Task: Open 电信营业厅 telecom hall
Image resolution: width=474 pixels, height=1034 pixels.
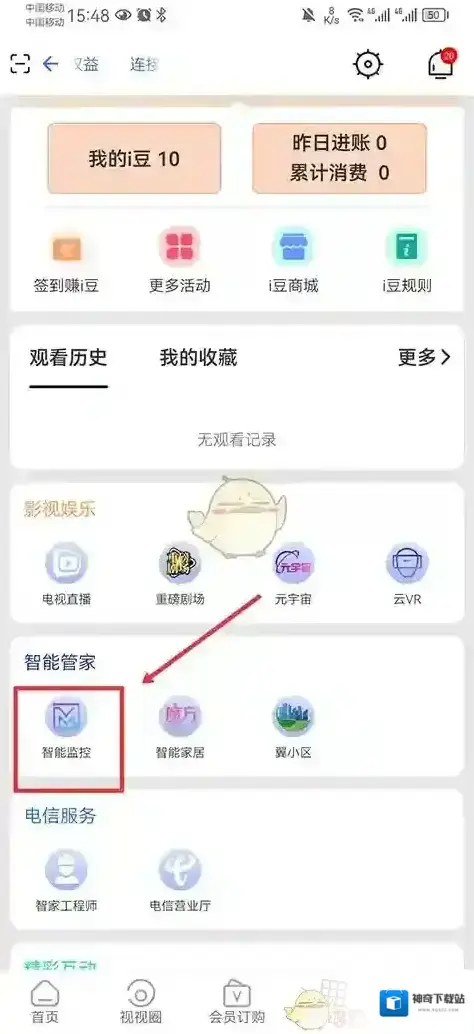Action: pos(180,870)
